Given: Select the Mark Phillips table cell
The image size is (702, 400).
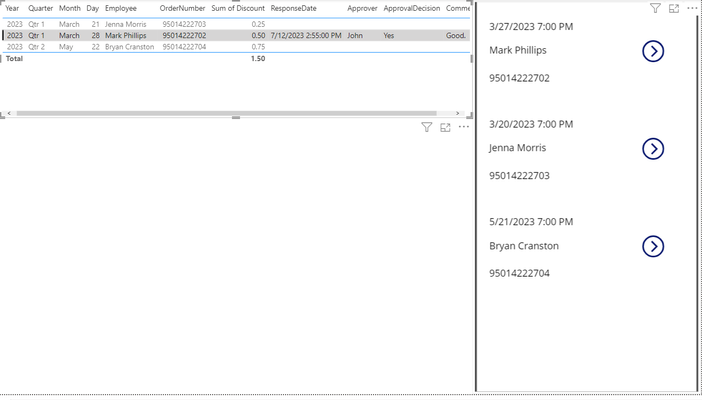Looking at the screenshot, I should 126,35.
